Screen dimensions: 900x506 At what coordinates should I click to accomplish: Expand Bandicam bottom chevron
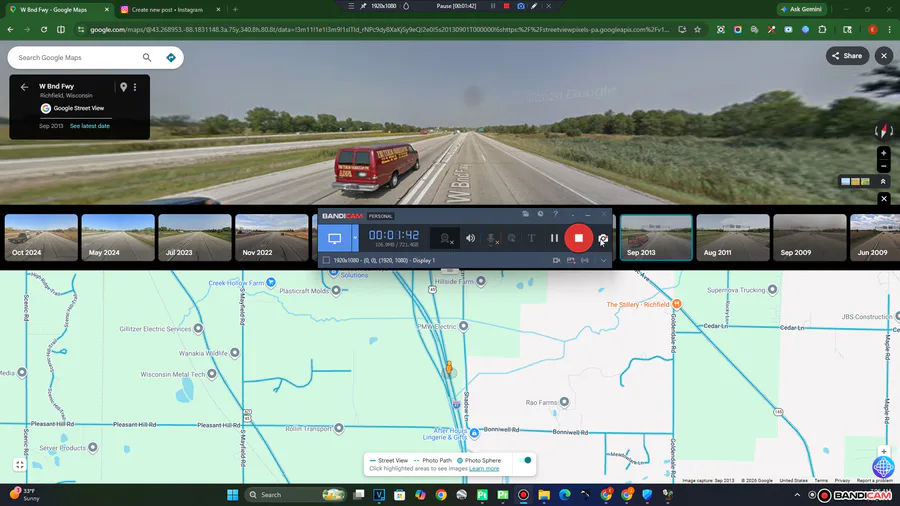[x=603, y=260]
